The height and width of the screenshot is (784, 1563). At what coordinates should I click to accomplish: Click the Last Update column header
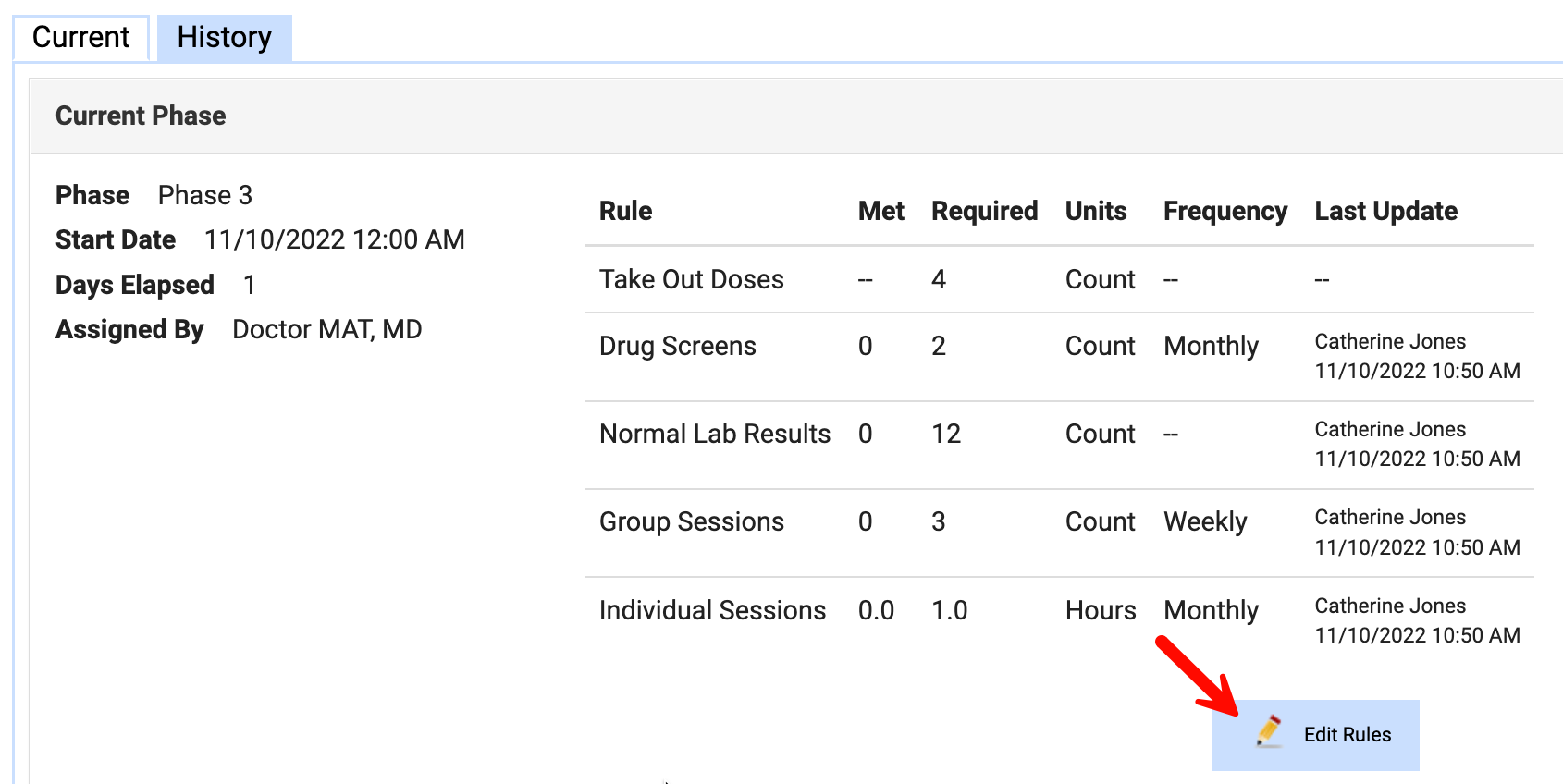(x=1385, y=211)
